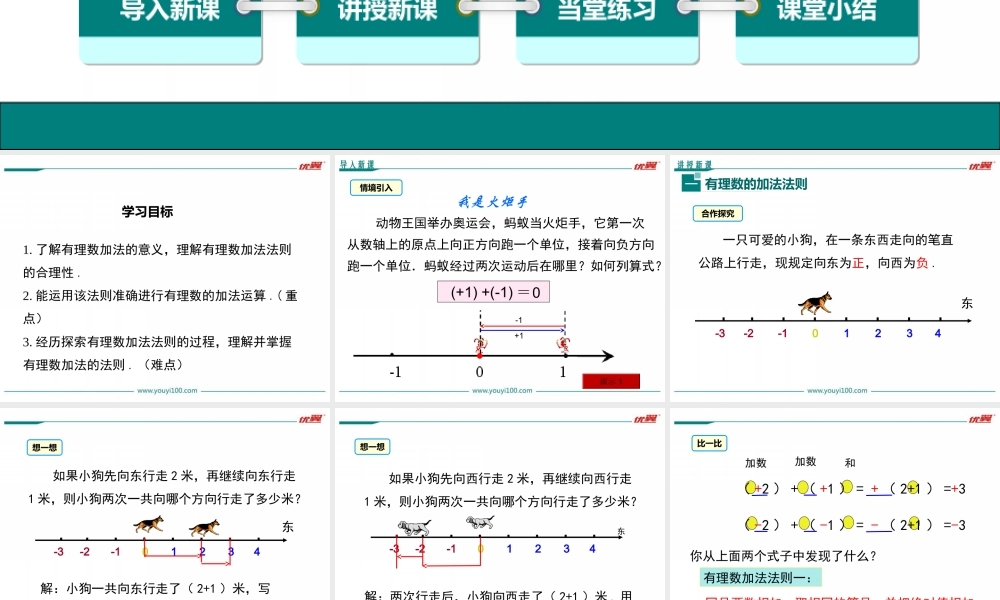
Task: Click the left white dog near -3
Action: (x=413, y=528)
